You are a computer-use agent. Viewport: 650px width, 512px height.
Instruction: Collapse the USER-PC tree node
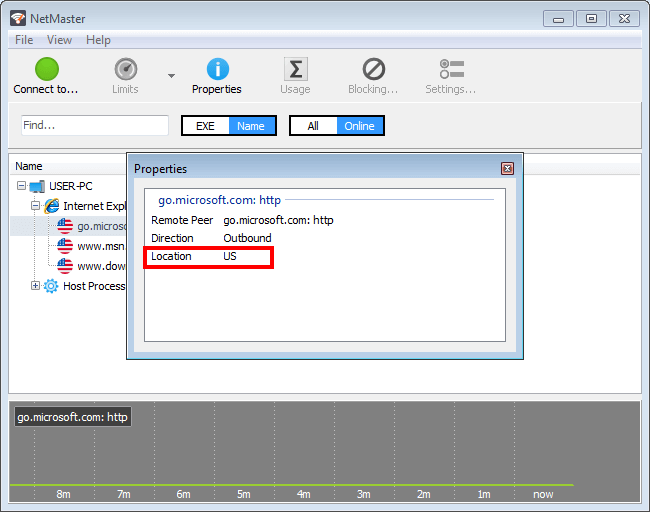tap(22, 185)
